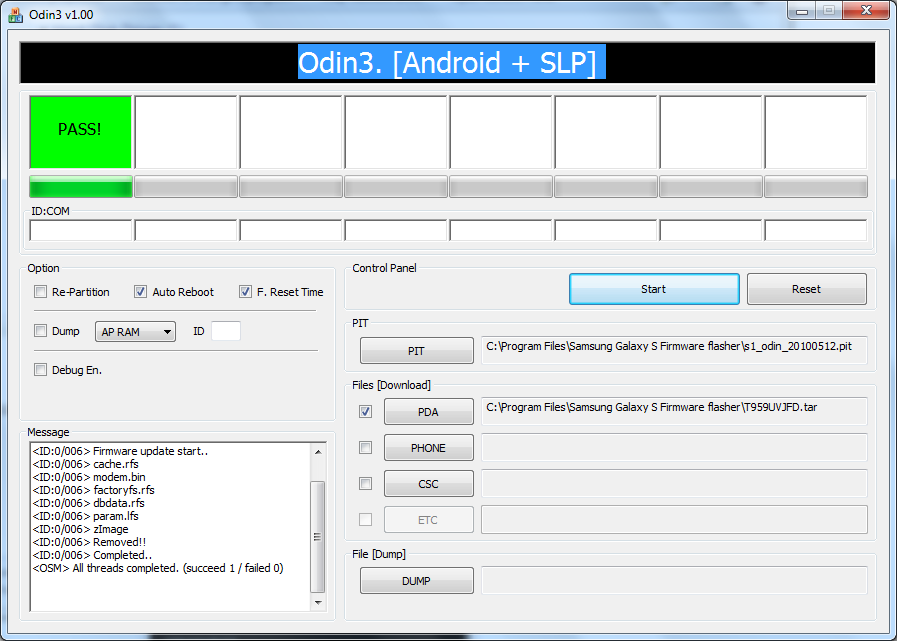Select the "param.lfs" message line
This screenshot has height=641, width=897.
[x=86, y=516]
